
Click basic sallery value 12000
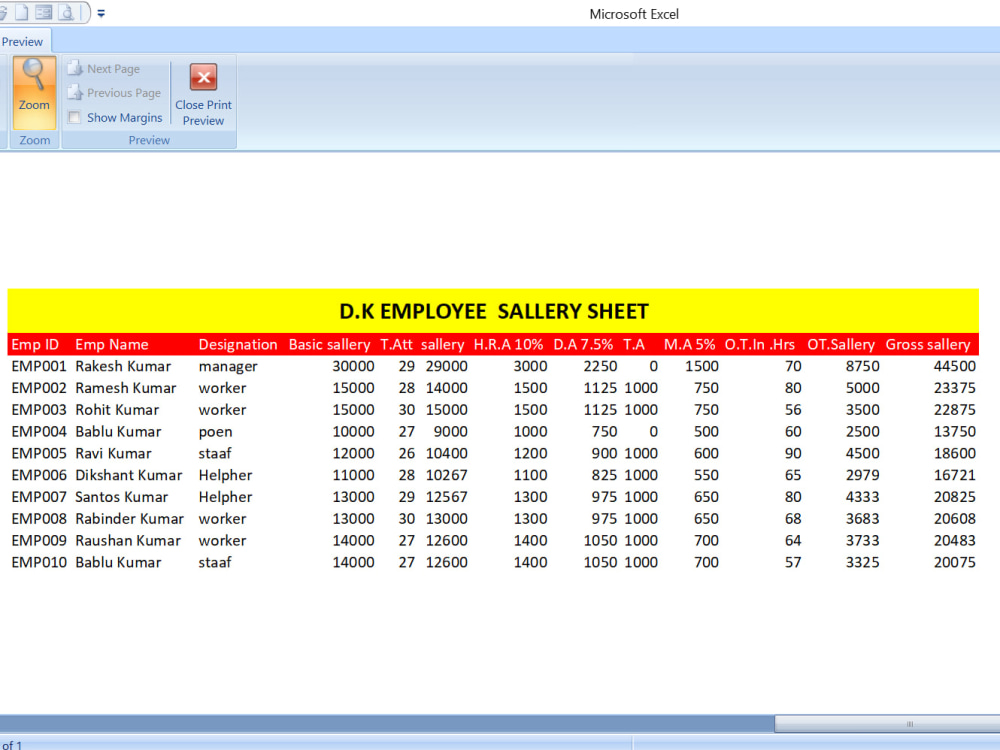[x=353, y=453]
